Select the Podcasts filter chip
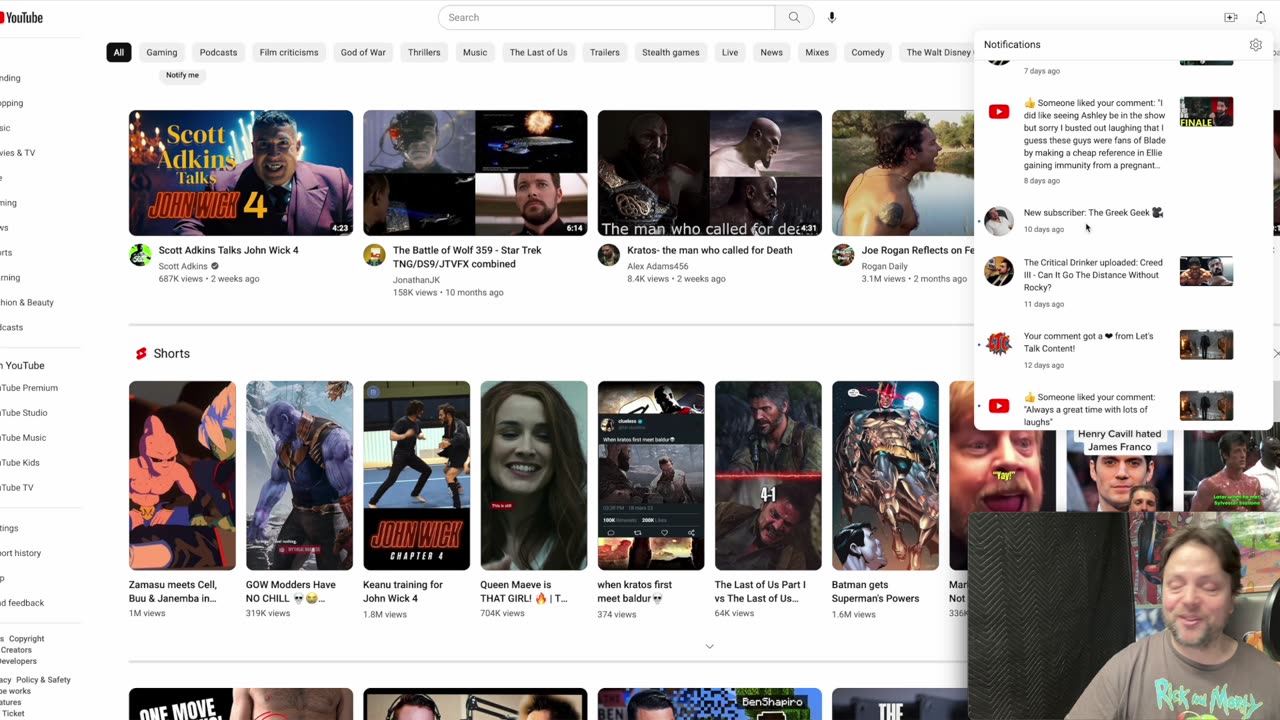1280x720 pixels. 218,52
